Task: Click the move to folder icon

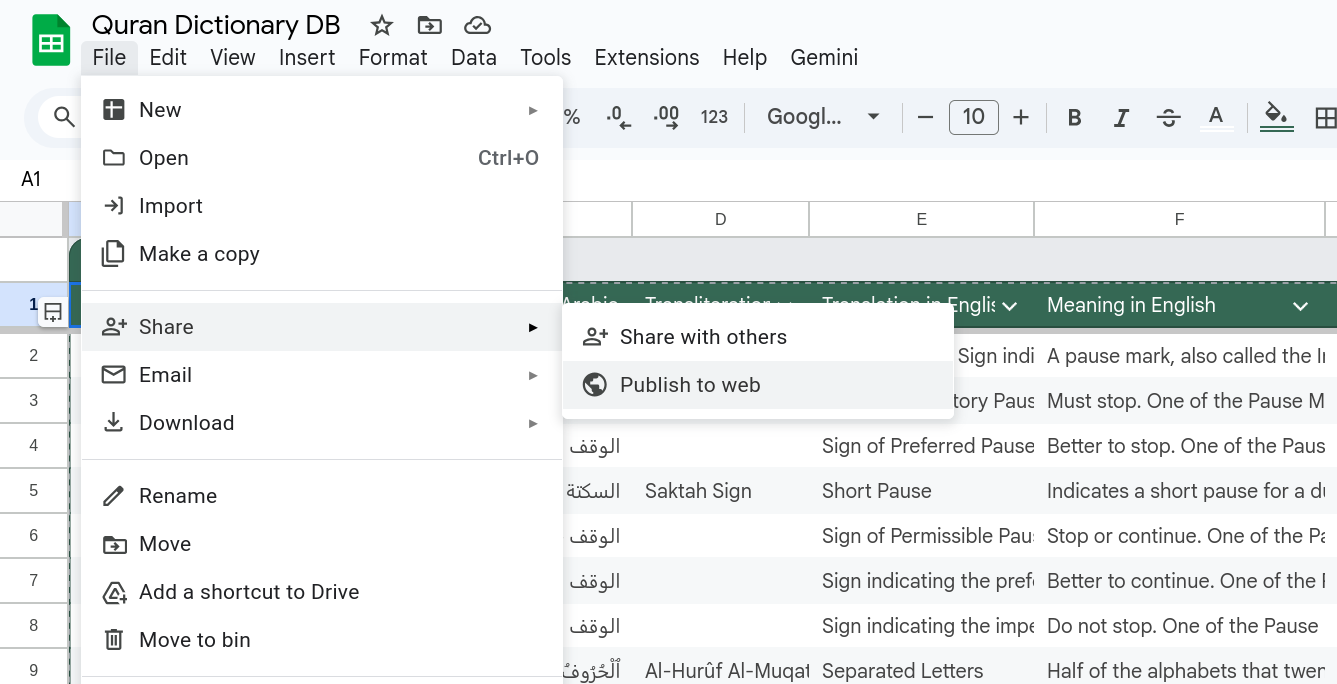Action: [429, 26]
